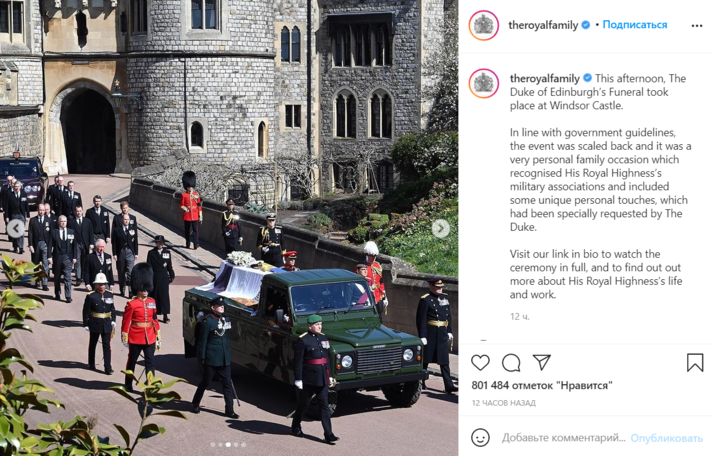The image size is (713, 456).
Task: Go to next photo in carousel
Action: pos(441,228)
